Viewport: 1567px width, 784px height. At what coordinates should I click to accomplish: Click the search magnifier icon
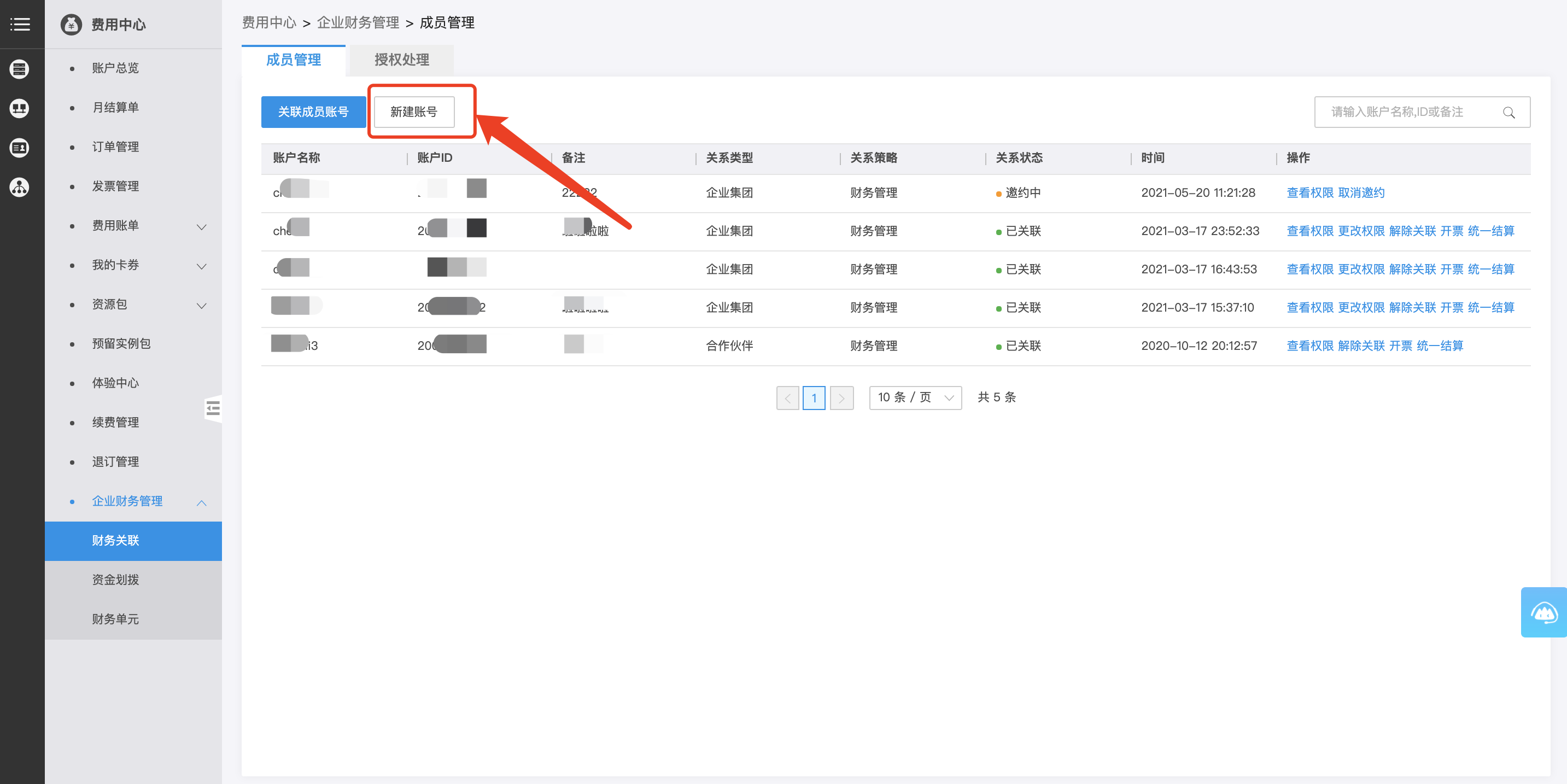1508,113
